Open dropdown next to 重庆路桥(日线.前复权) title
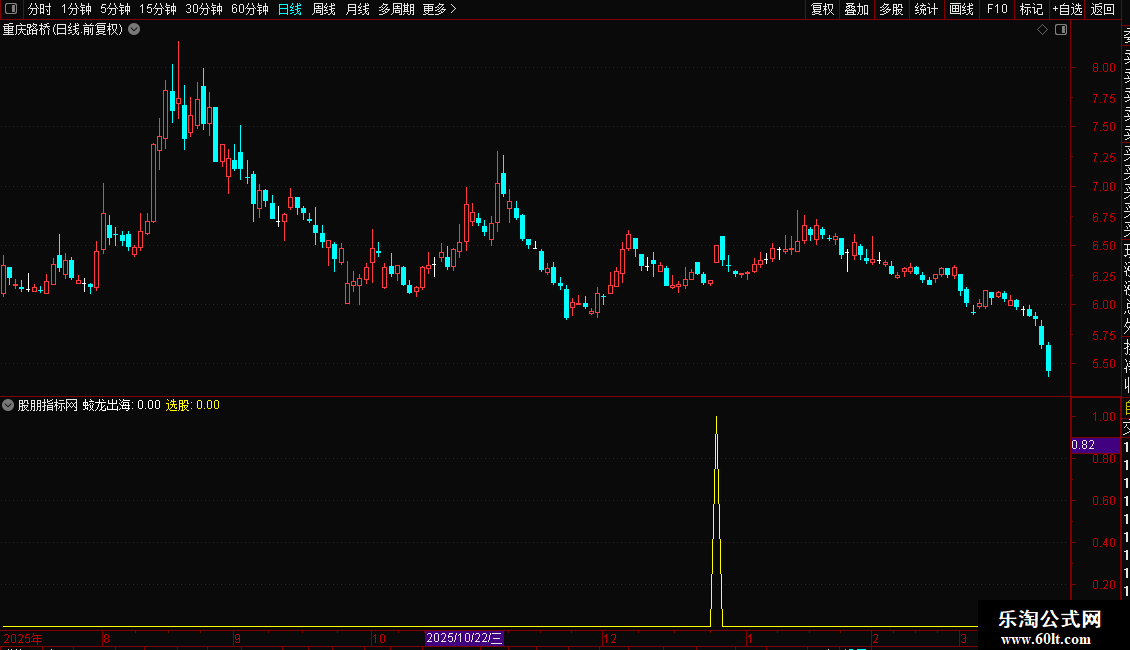The width and height of the screenshot is (1130, 650). pos(134,30)
